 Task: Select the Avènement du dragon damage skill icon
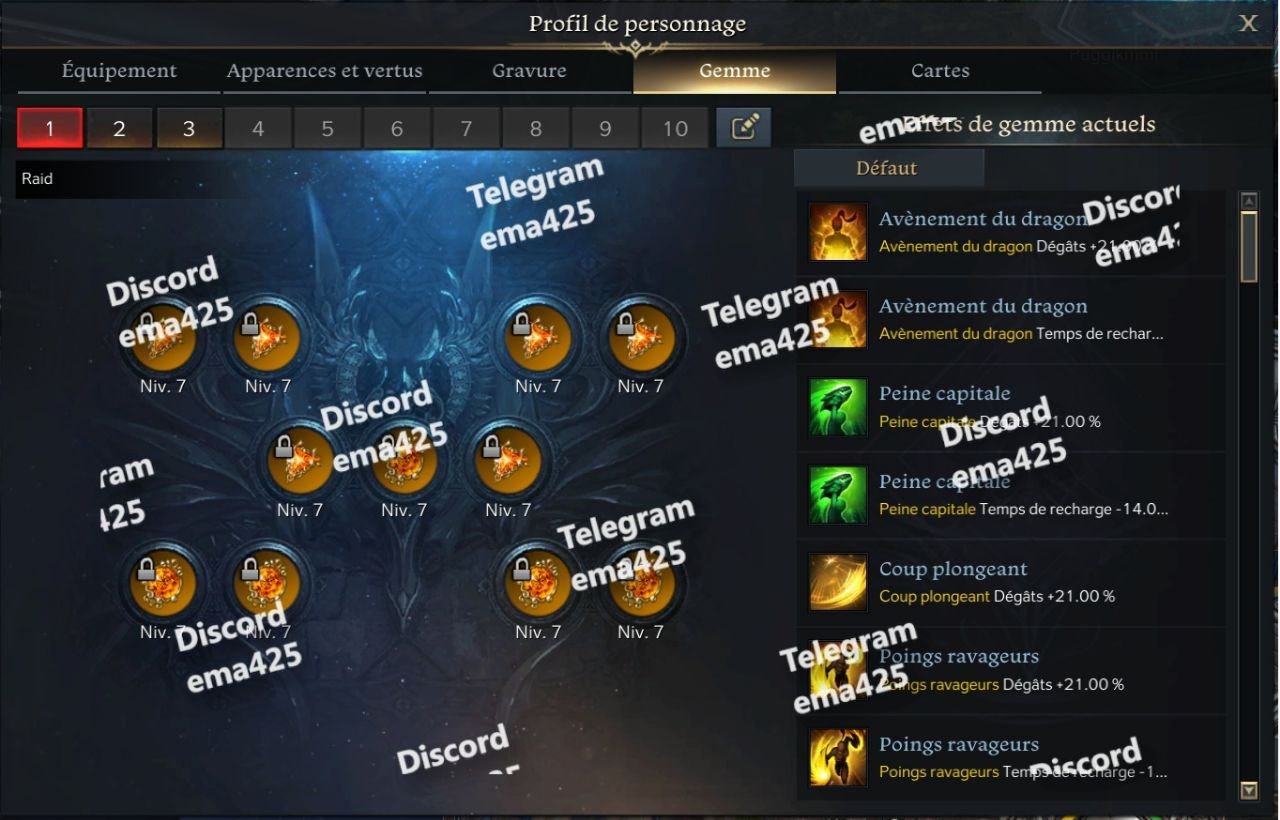[x=838, y=232]
